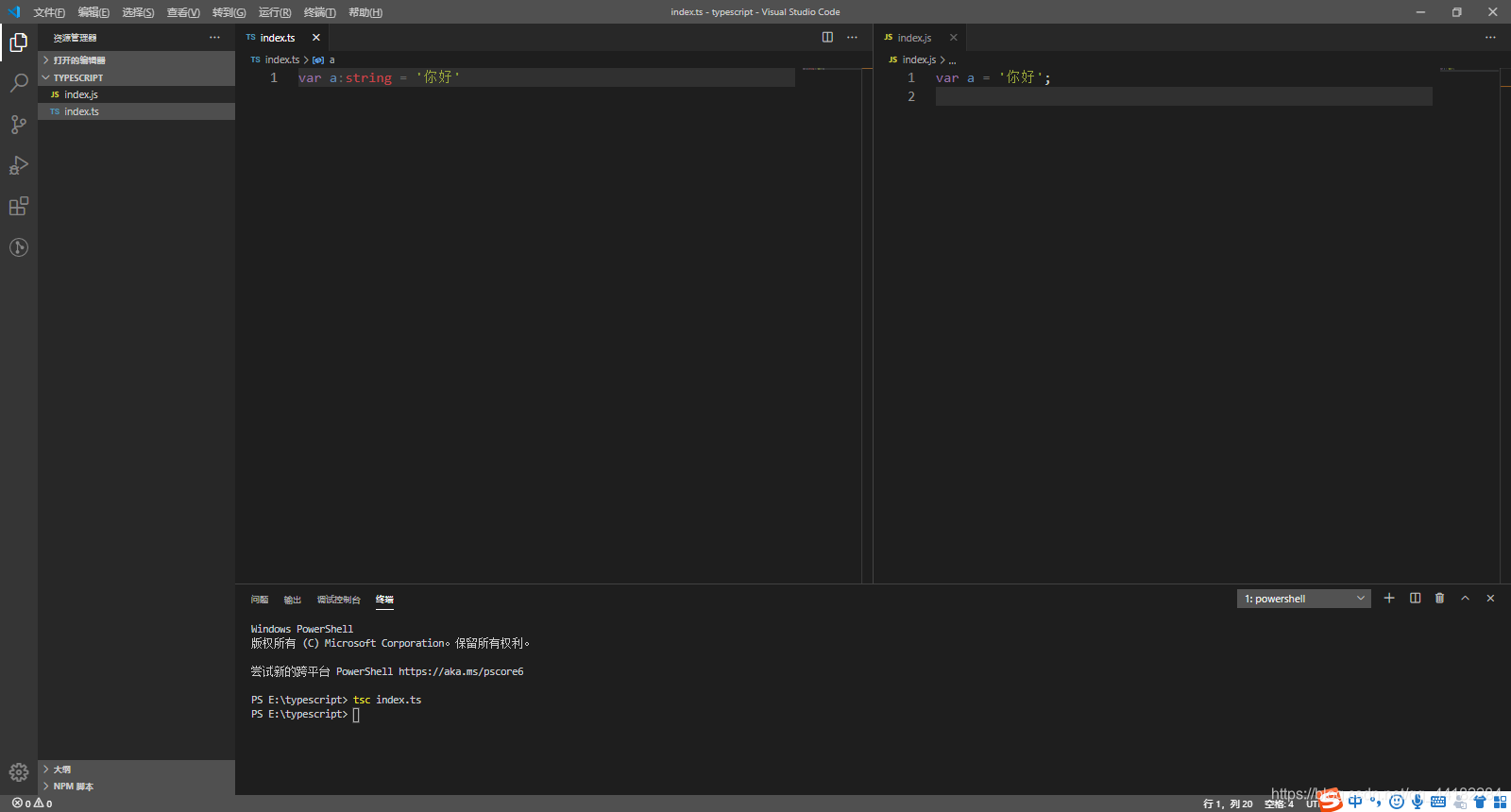Open the Source Control view
The height and width of the screenshot is (812, 1511).
point(19,124)
